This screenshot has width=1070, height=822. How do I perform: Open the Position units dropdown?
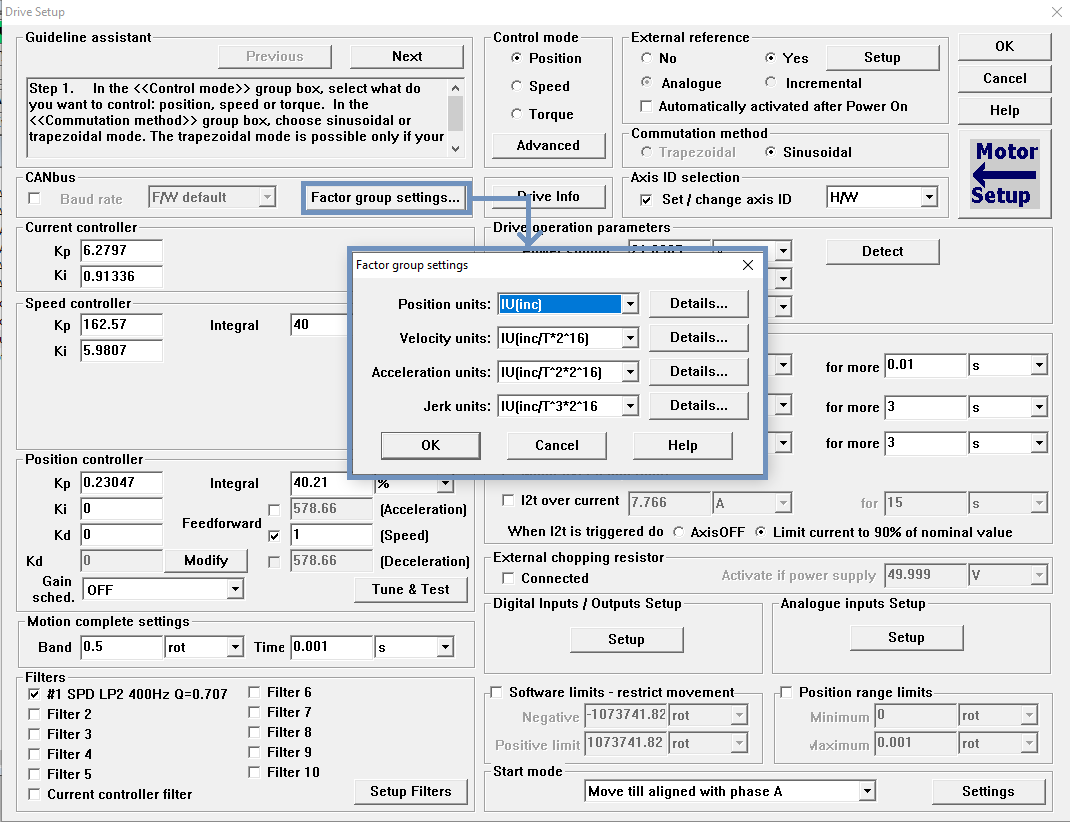click(x=630, y=304)
